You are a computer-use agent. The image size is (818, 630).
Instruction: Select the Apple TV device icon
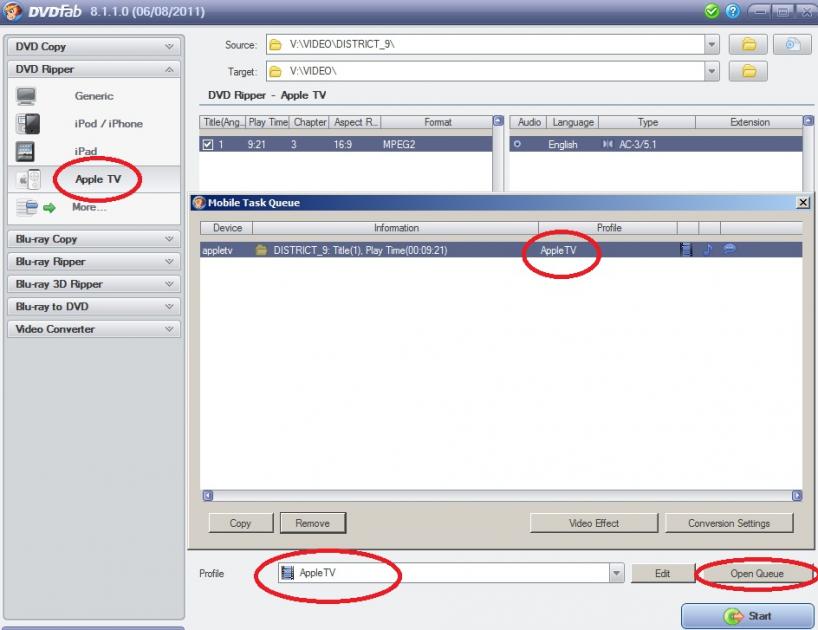29,179
